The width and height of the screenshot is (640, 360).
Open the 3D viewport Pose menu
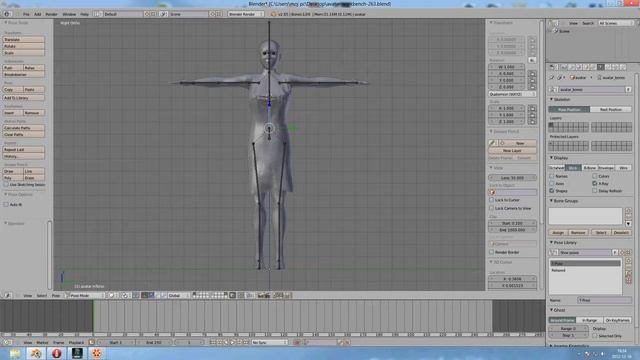pos(56,296)
